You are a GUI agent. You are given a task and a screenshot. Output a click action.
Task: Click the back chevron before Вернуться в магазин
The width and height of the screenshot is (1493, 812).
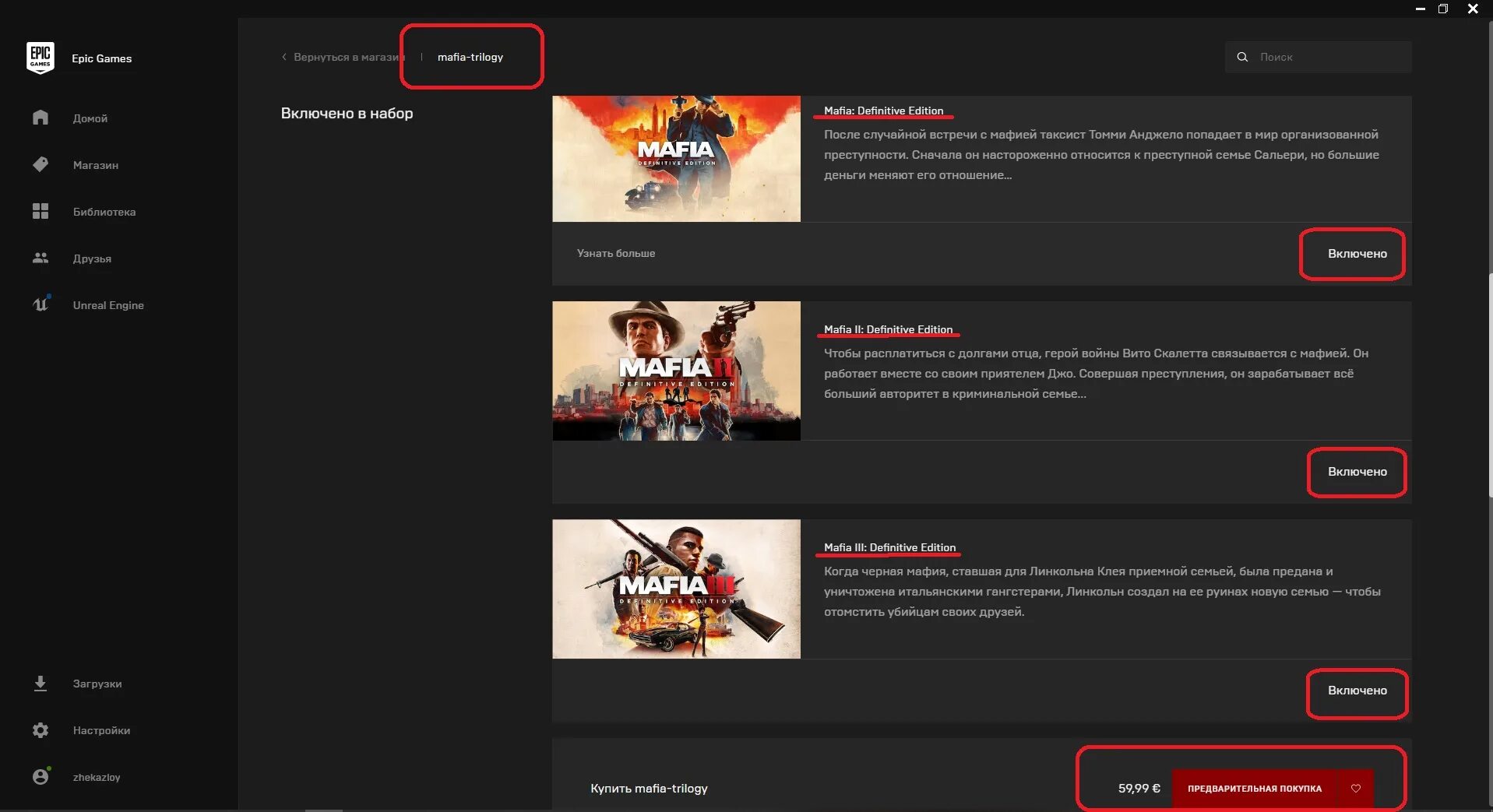tap(284, 57)
